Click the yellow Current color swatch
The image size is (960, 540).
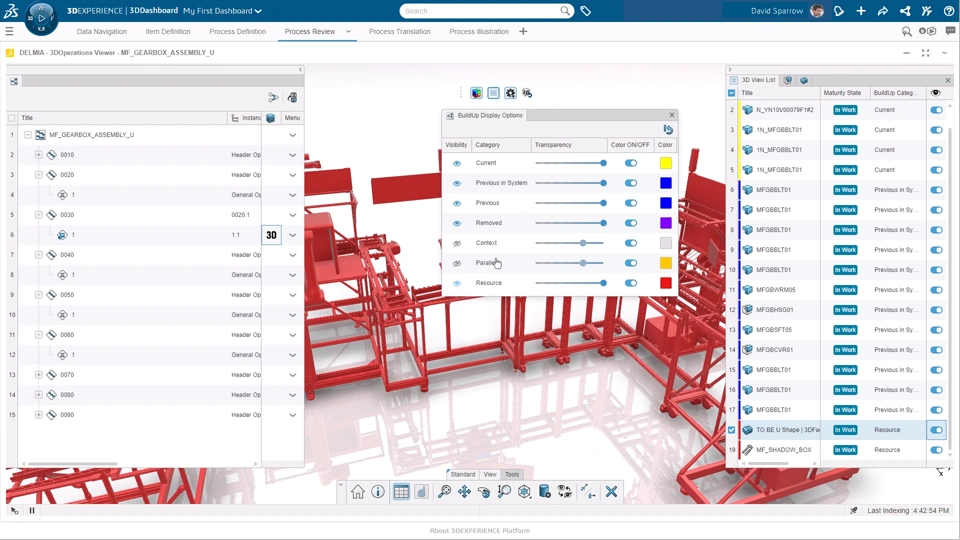point(666,163)
